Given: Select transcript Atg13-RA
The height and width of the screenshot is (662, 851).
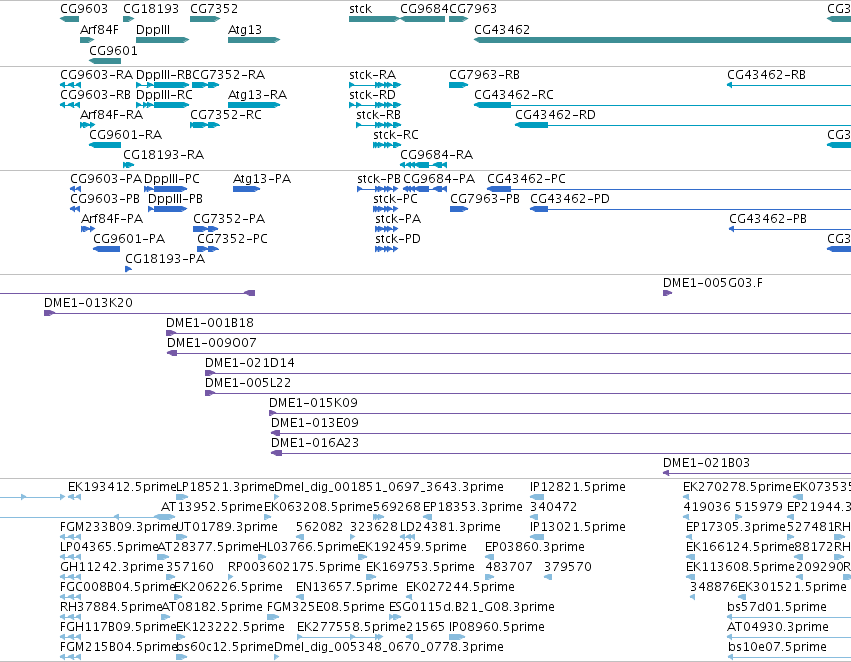Looking at the screenshot, I should pos(253,105).
